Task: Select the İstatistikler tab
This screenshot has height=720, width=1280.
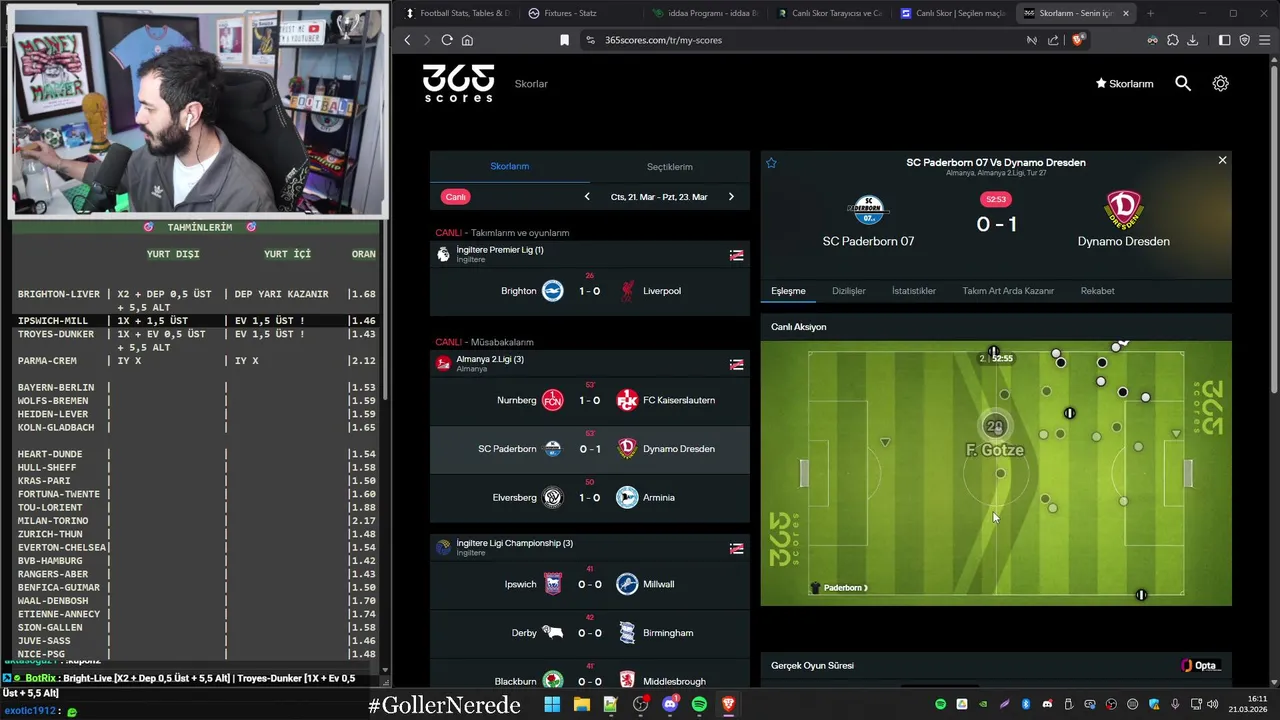Action: (914, 291)
